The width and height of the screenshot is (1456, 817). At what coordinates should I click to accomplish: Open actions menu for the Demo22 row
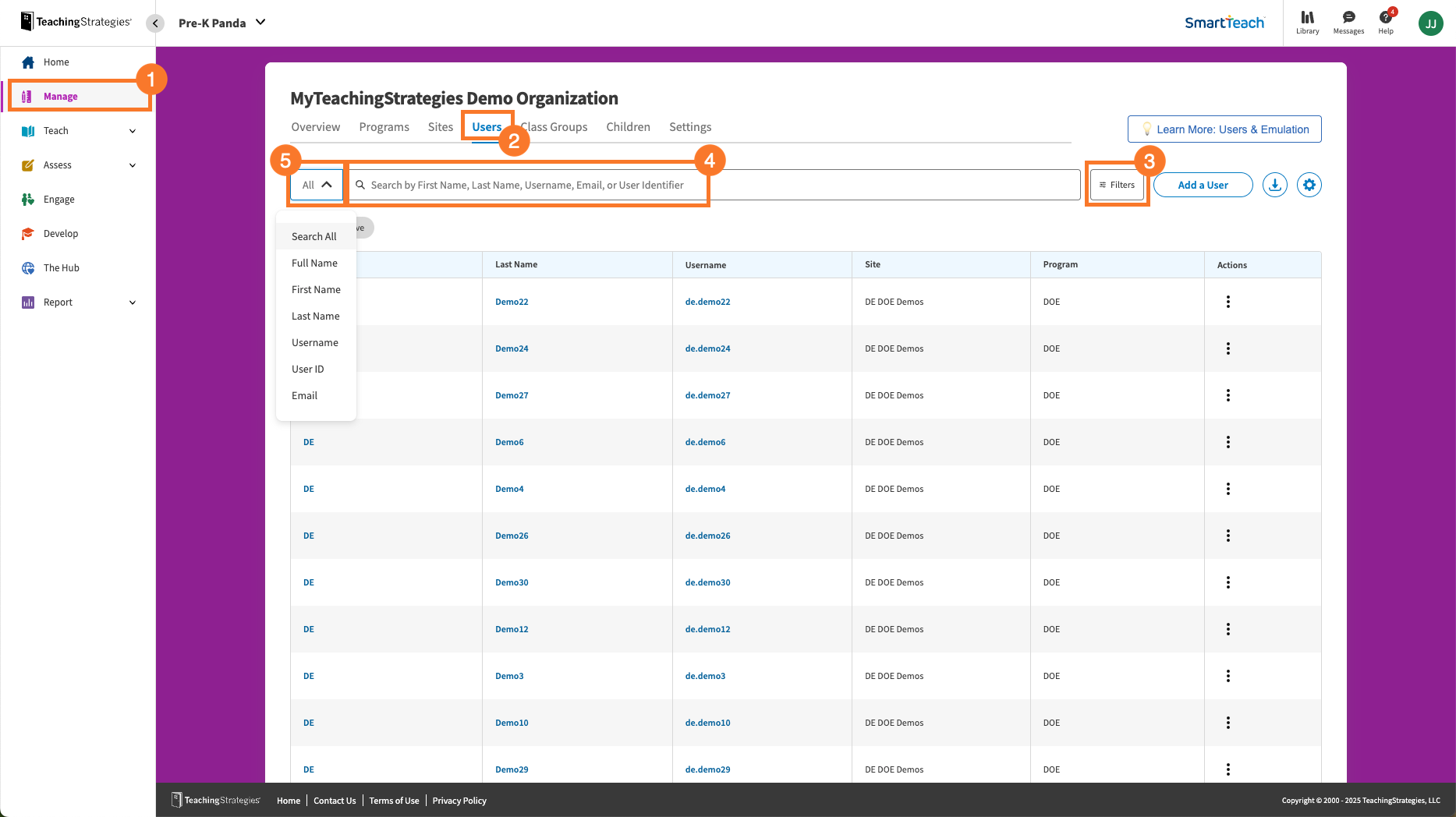(x=1228, y=302)
